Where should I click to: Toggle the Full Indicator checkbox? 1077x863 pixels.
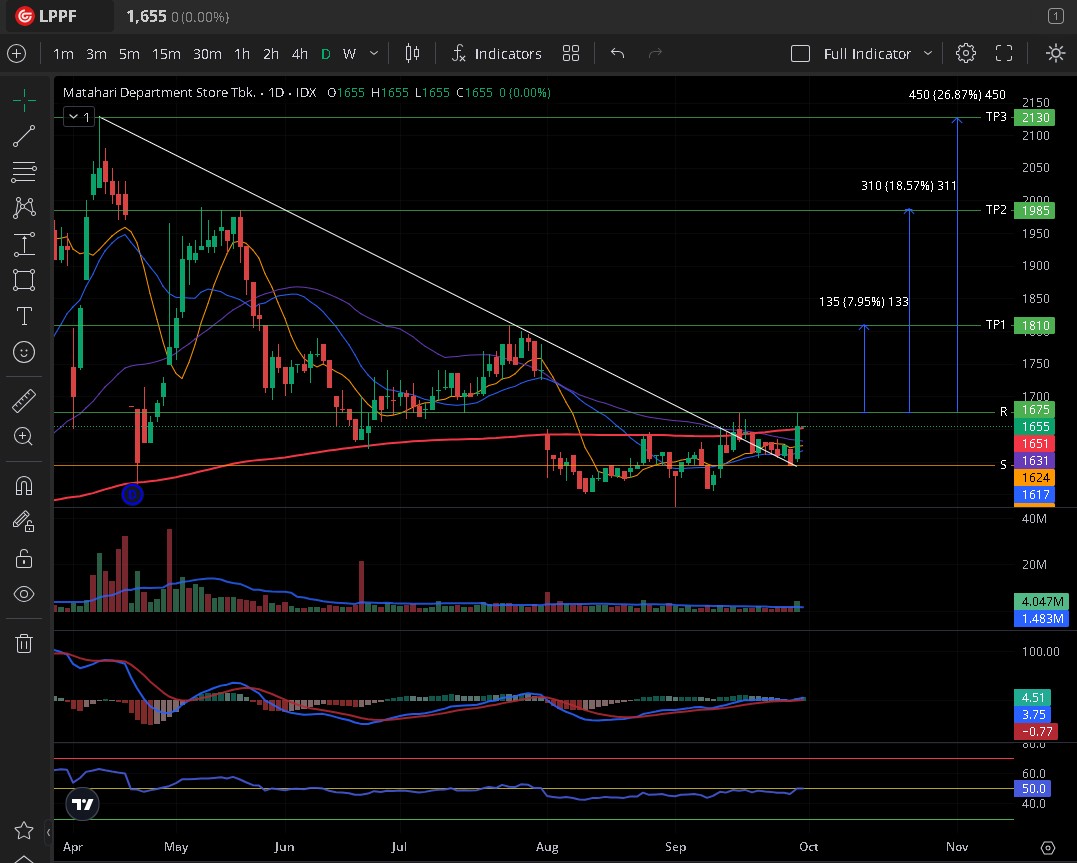pyautogui.click(x=800, y=53)
